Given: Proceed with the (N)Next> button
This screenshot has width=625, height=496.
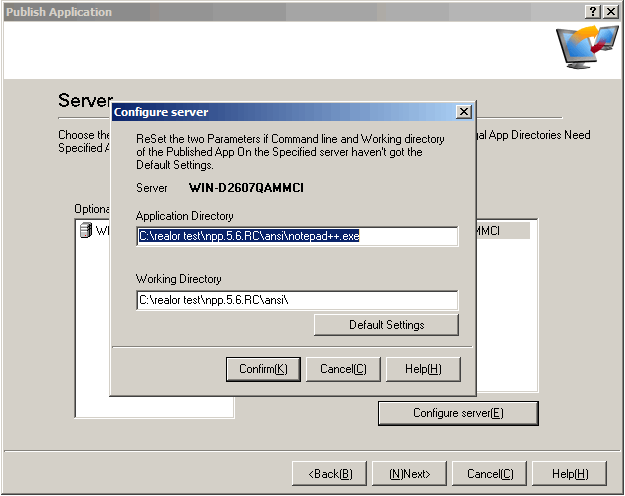Looking at the screenshot, I should tap(409, 473).
